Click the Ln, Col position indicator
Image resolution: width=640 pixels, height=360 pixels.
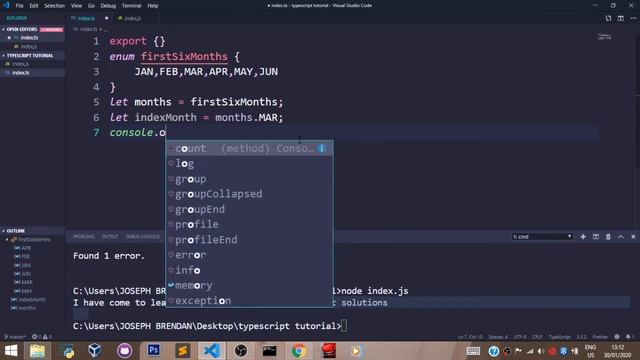coord(470,337)
